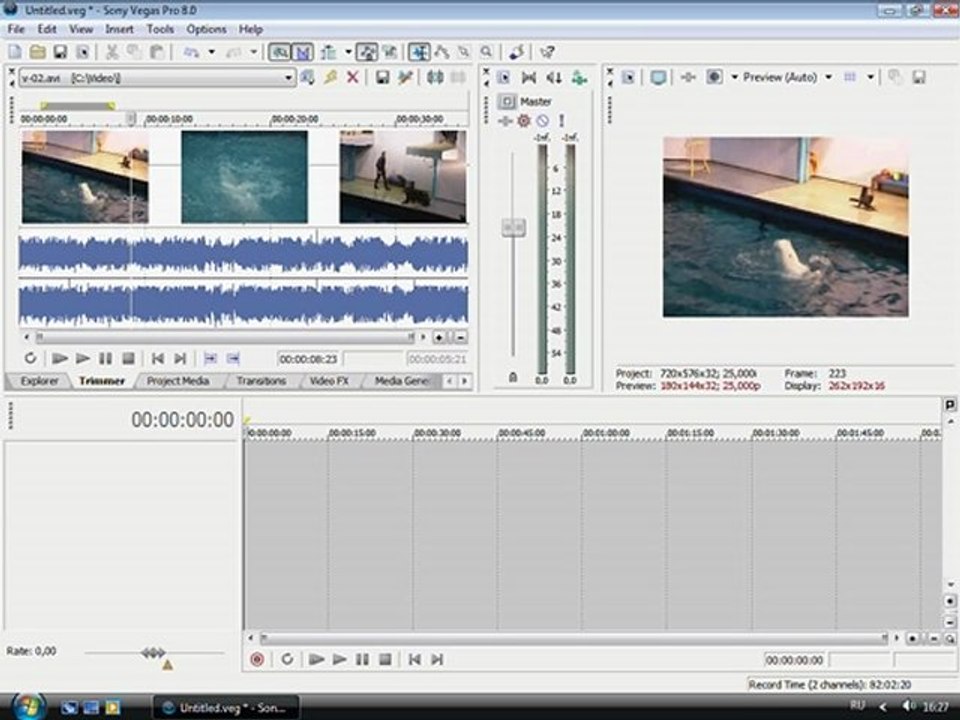Open the Windows Start button
Image resolution: width=960 pixels, height=720 pixels.
tap(27, 707)
